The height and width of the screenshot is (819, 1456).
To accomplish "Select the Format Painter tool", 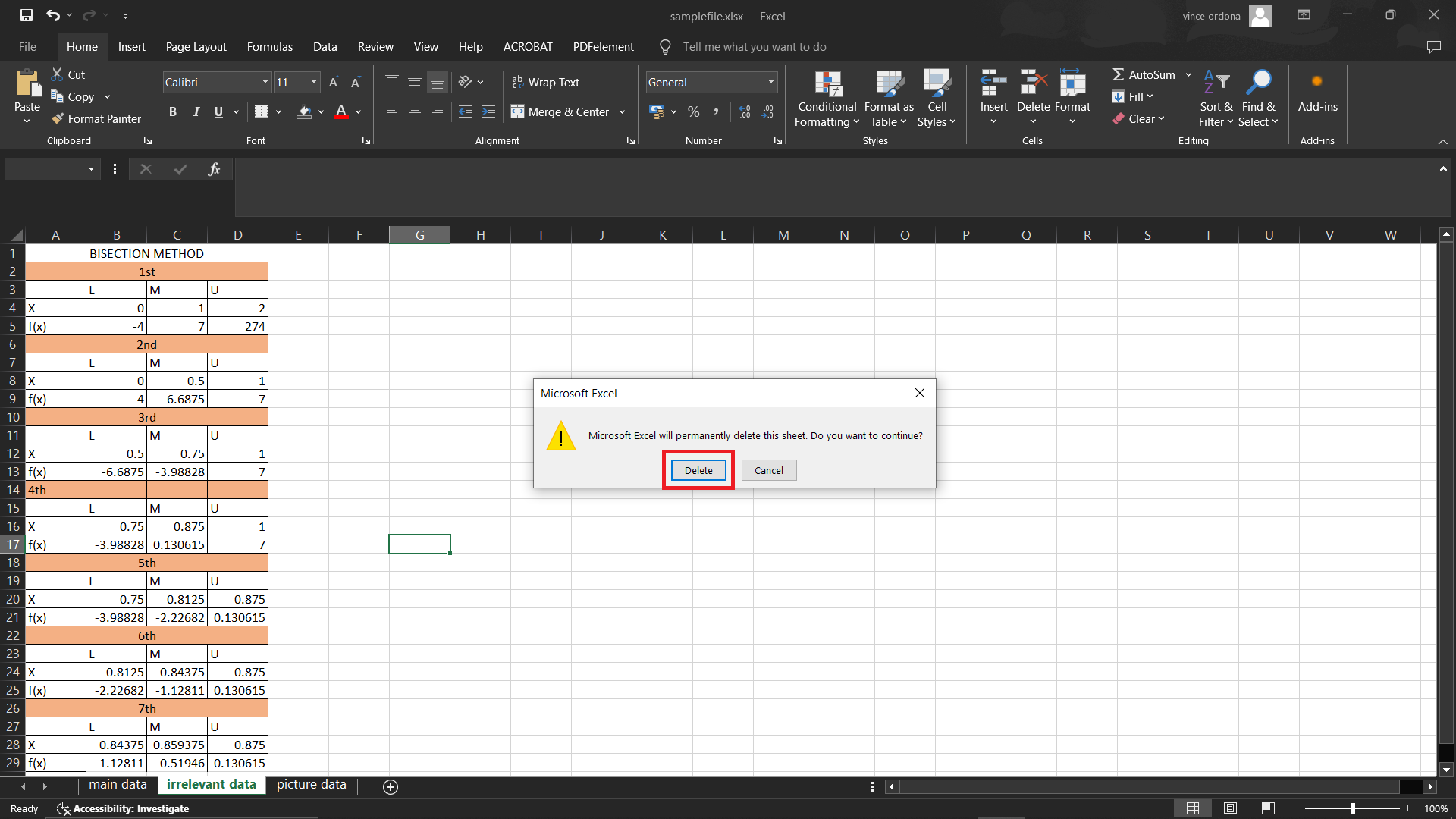I will pyautogui.click(x=96, y=118).
